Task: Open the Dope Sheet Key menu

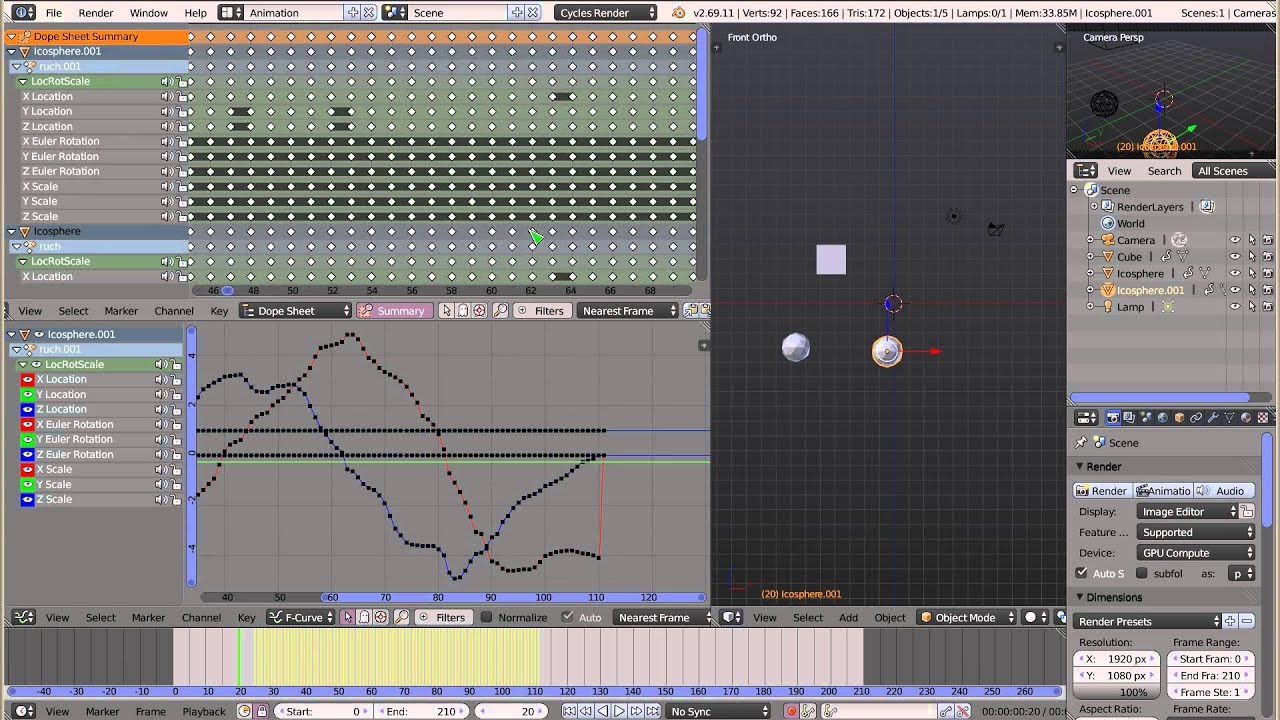Action: pyautogui.click(x=219, y=311)
